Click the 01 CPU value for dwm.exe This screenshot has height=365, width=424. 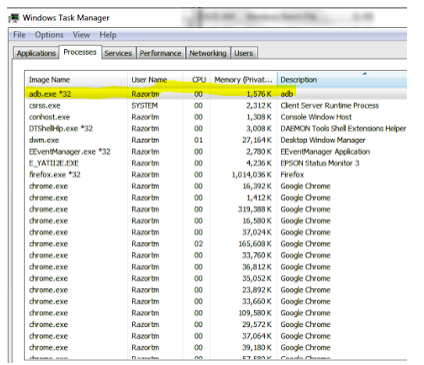(198, 140)
